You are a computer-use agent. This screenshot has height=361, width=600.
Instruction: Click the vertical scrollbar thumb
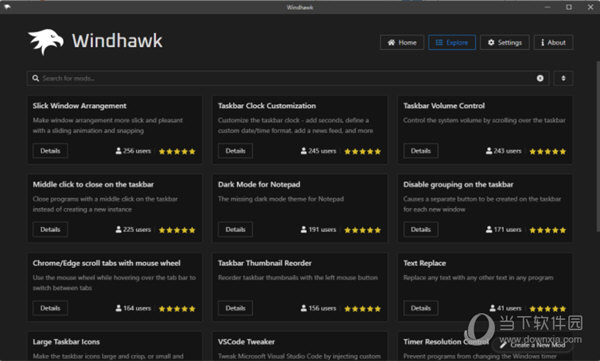pyautogui.click(x=598, y=146)
